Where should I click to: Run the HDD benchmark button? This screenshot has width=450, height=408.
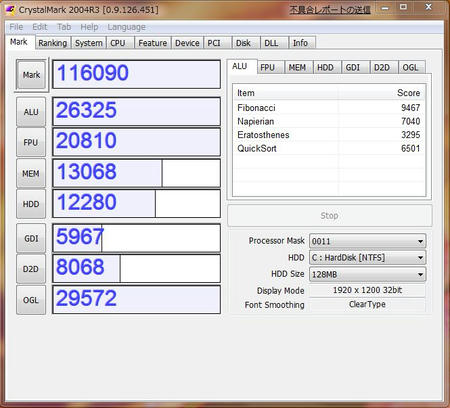[x=31, y=204]
